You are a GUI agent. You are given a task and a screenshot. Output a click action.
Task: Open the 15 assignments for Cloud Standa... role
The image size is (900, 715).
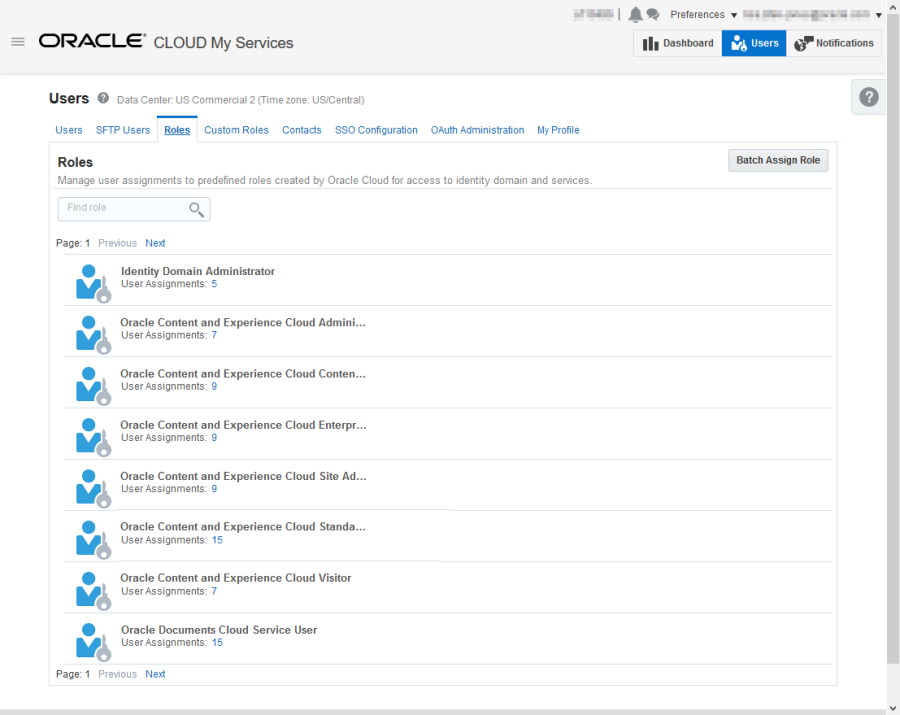[x=217, y=540]
